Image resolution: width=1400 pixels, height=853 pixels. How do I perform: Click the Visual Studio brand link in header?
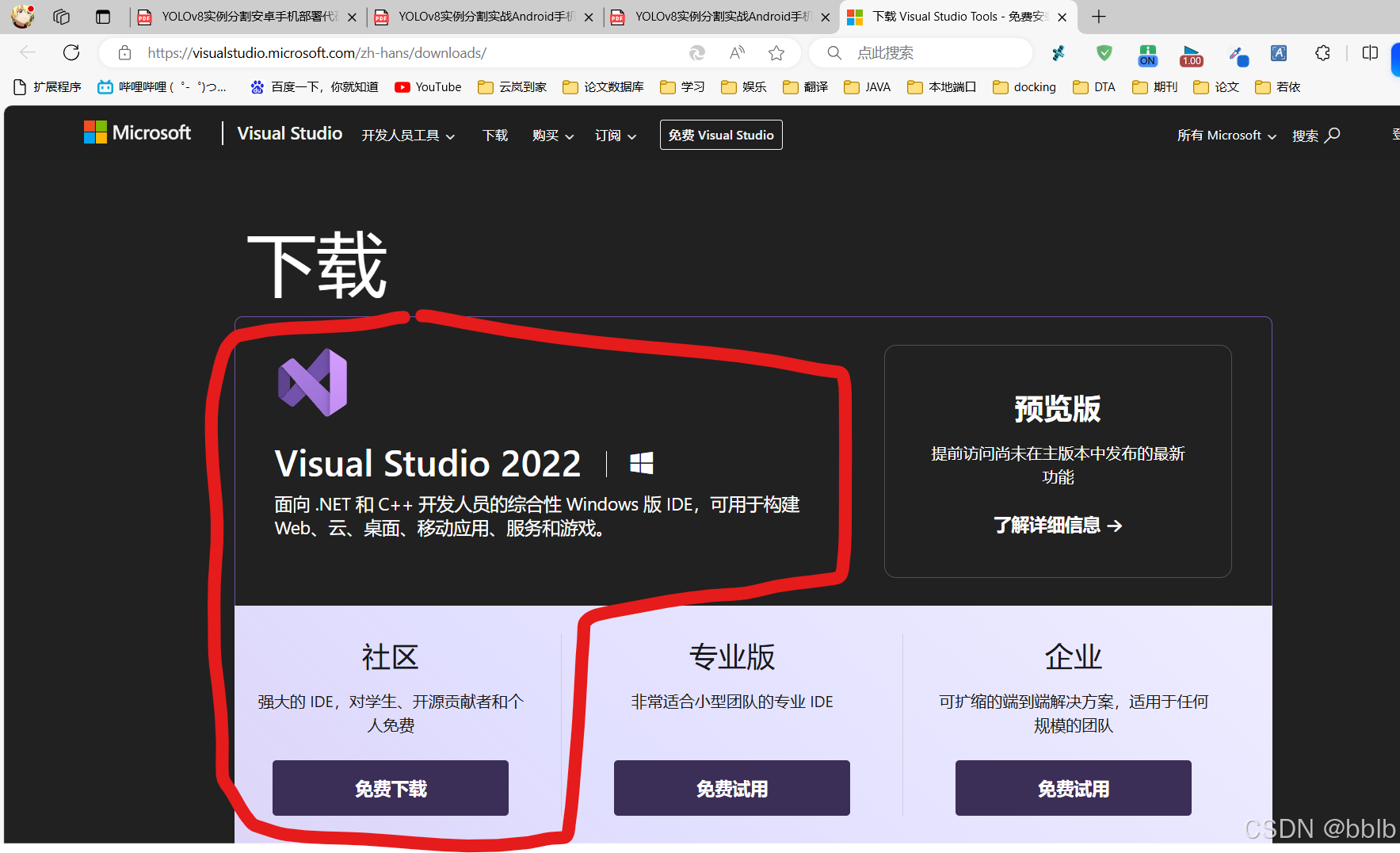pos(290,133)
